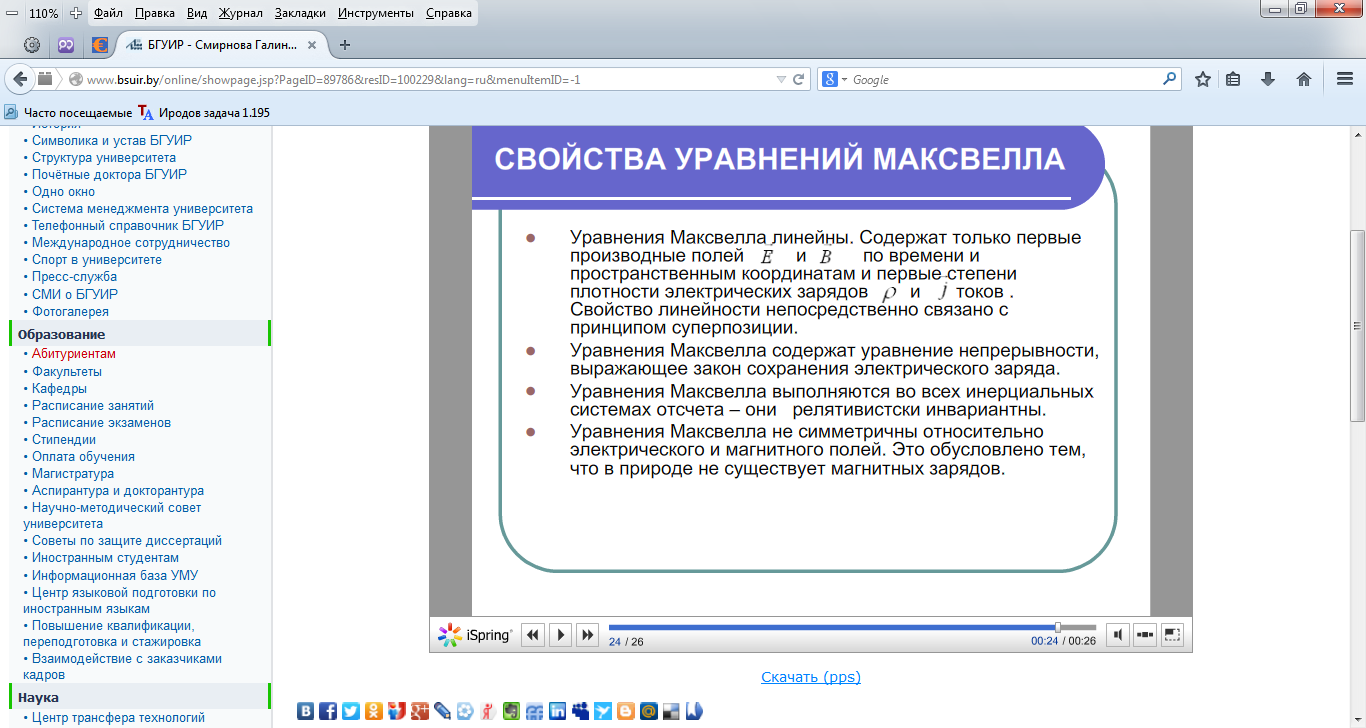Share page on Delicious

tap(671, 711)
